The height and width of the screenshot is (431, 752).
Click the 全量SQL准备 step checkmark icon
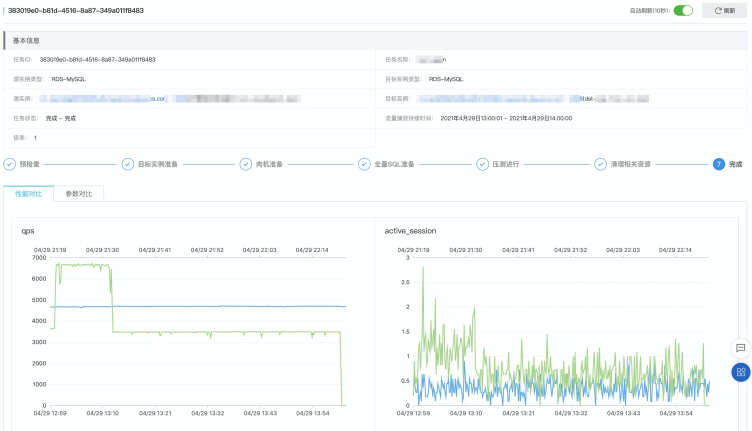pos(364,164)
